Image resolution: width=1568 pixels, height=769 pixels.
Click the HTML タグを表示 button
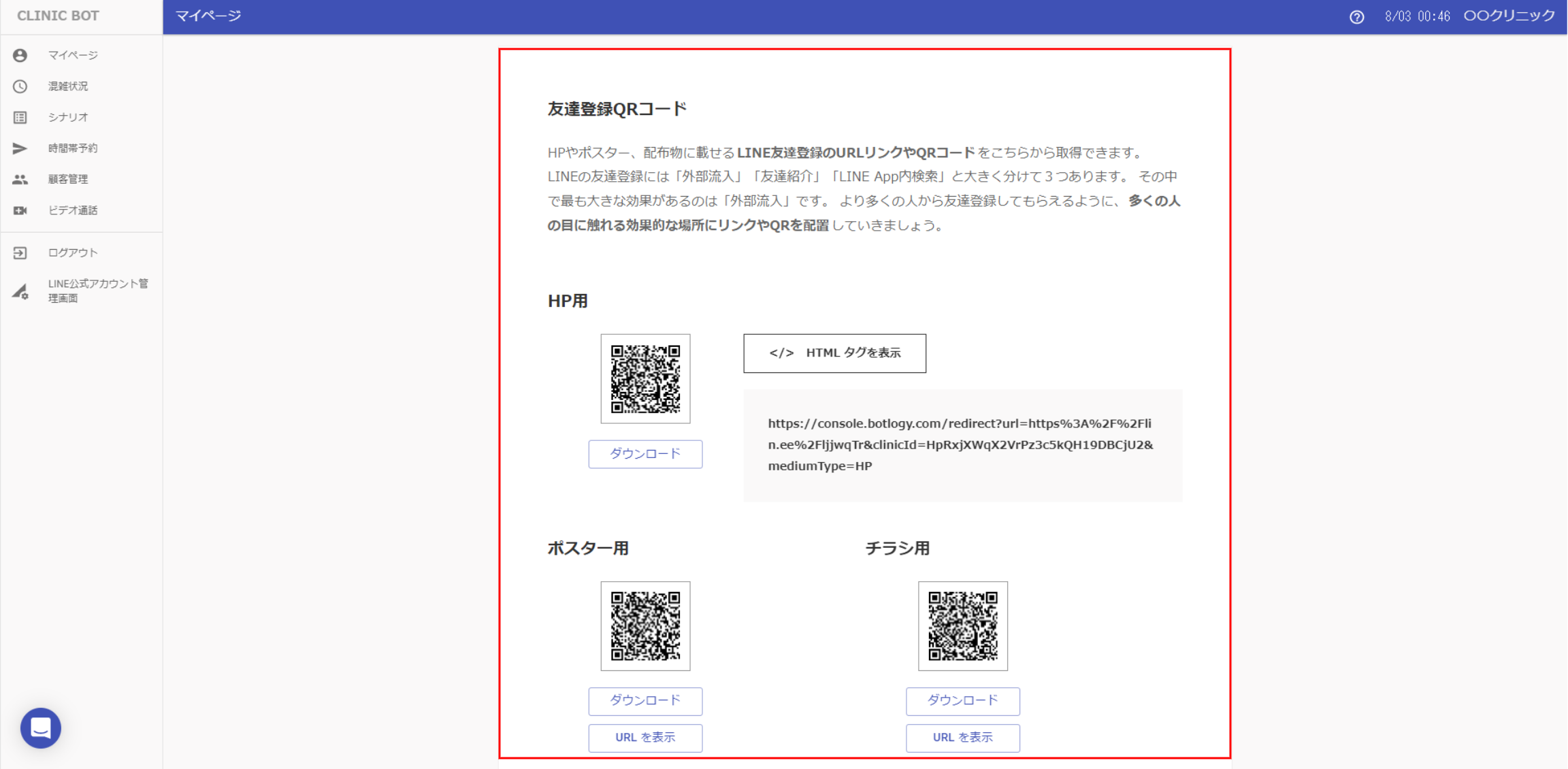pos(834,353)
